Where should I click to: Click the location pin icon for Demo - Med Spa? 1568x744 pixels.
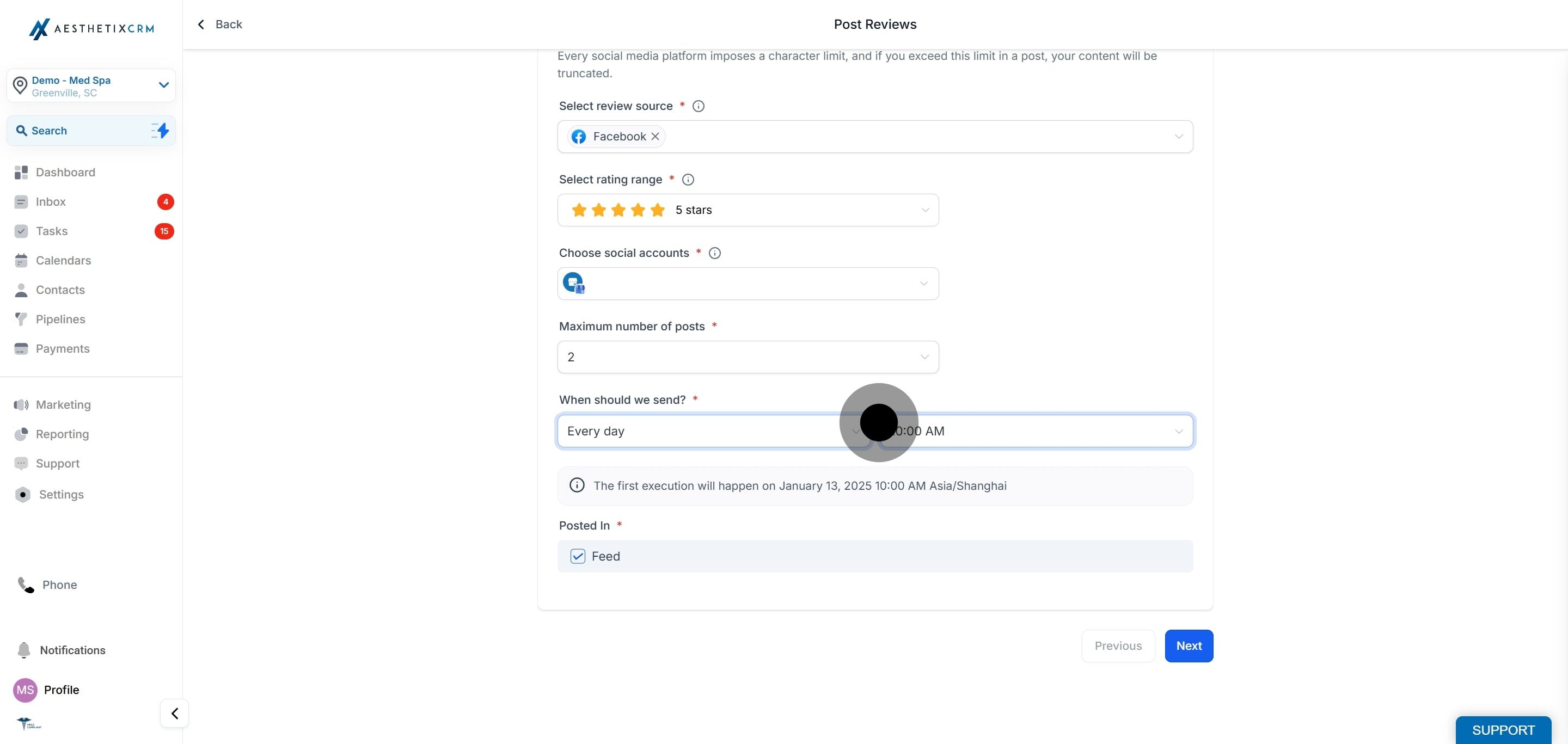(x=20, y=86)
